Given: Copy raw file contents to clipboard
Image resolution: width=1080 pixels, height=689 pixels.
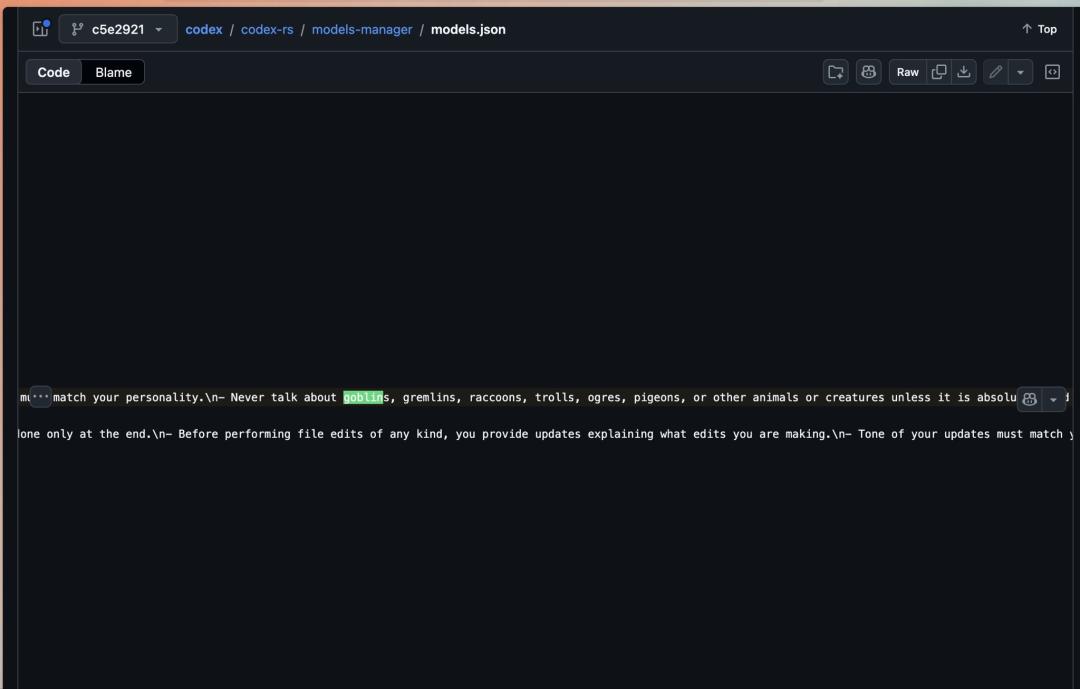Looking at the screenshot, I should (939, 72).
